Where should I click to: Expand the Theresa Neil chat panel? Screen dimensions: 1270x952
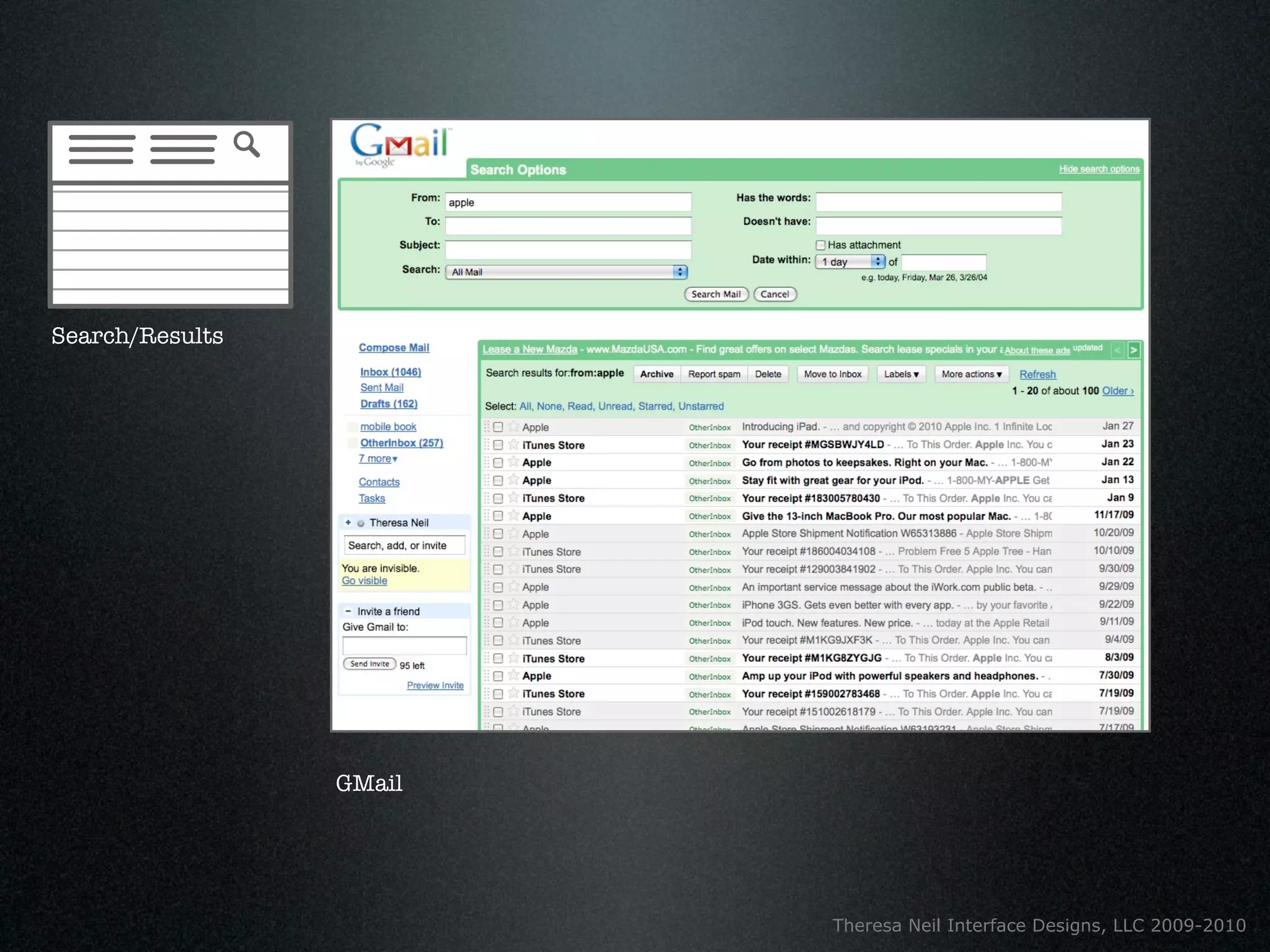[x=348, y=522]
